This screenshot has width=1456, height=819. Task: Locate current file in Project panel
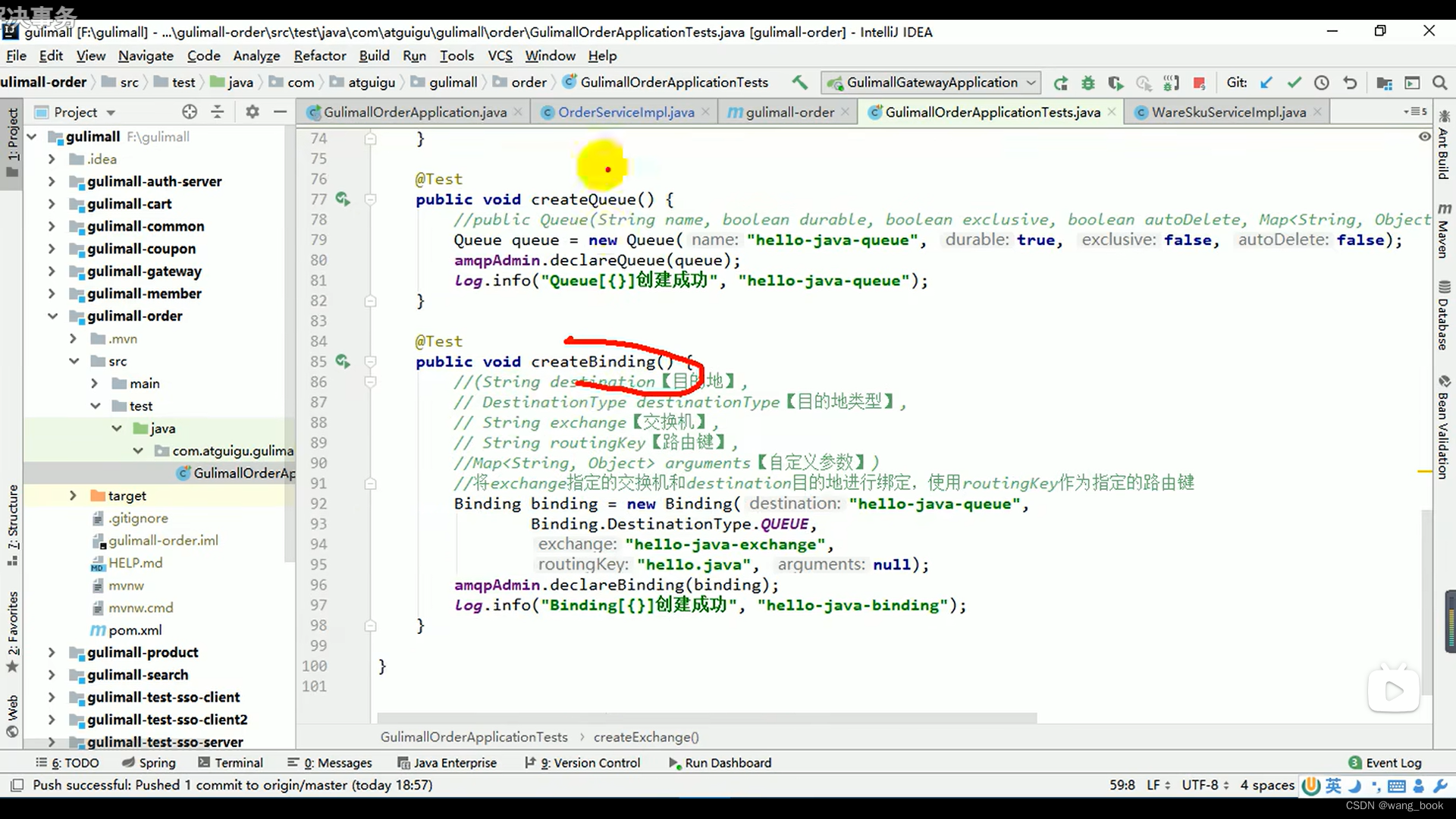(x=190, y=112)
